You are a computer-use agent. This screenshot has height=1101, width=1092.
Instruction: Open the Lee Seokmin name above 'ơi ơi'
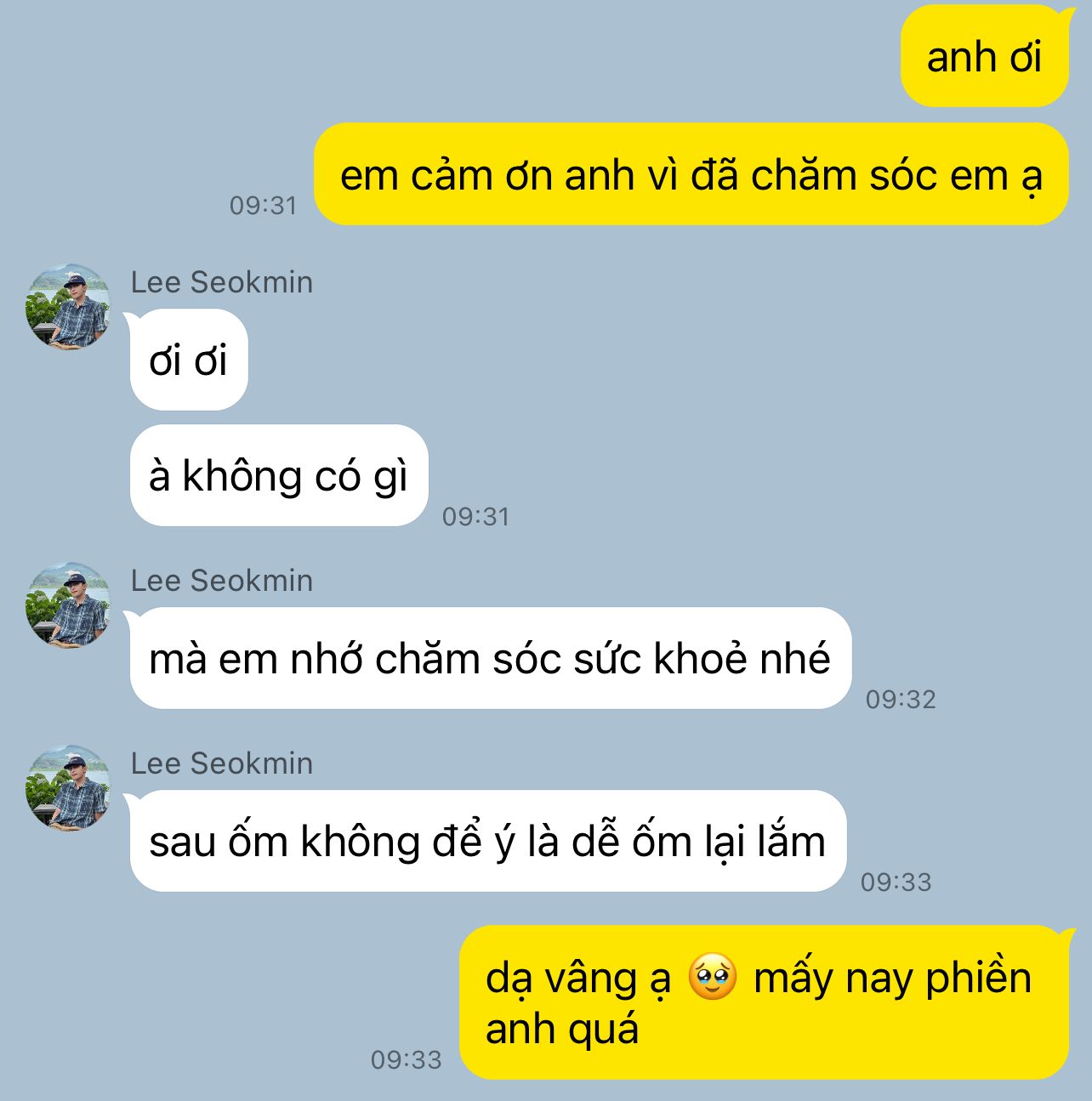222,282
